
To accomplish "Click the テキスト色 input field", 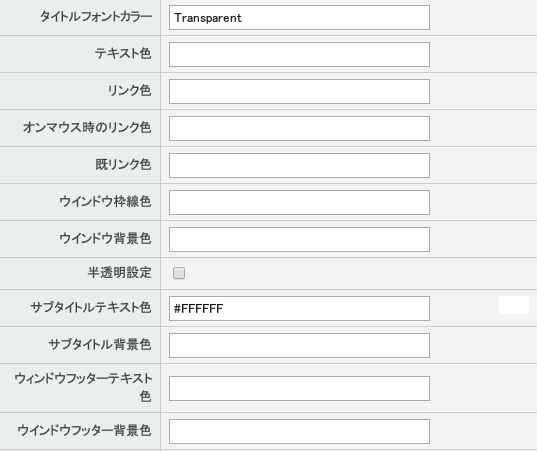I will 299,54.
